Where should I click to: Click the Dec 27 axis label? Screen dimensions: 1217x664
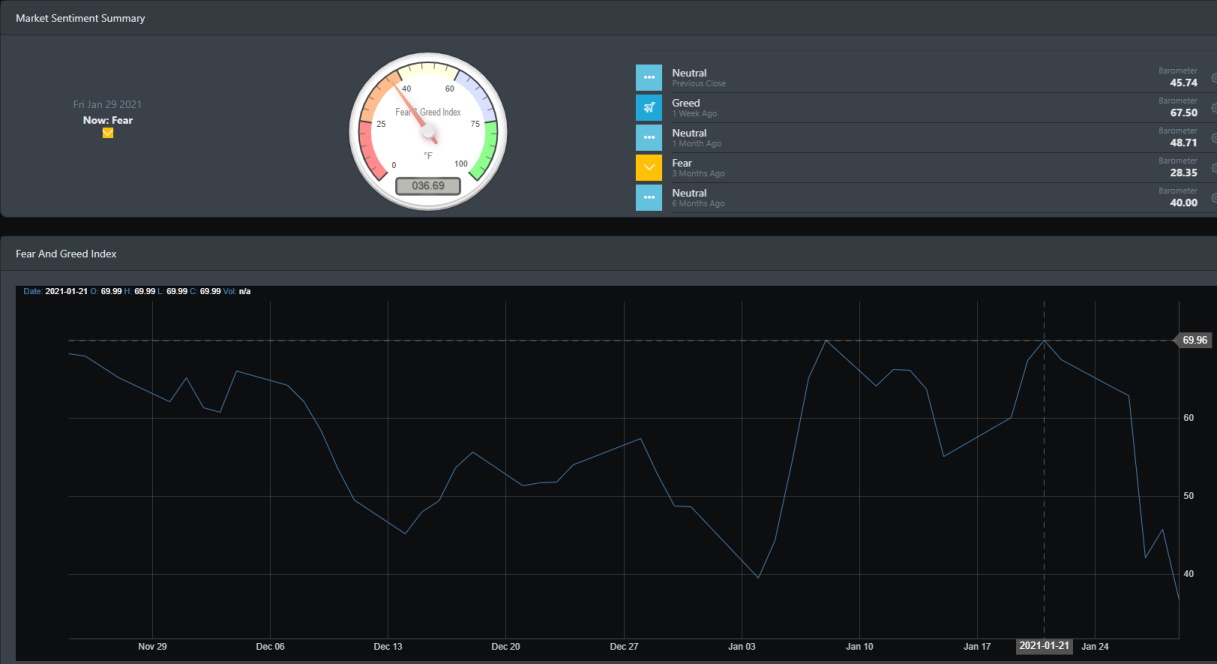tap(624, 646)
